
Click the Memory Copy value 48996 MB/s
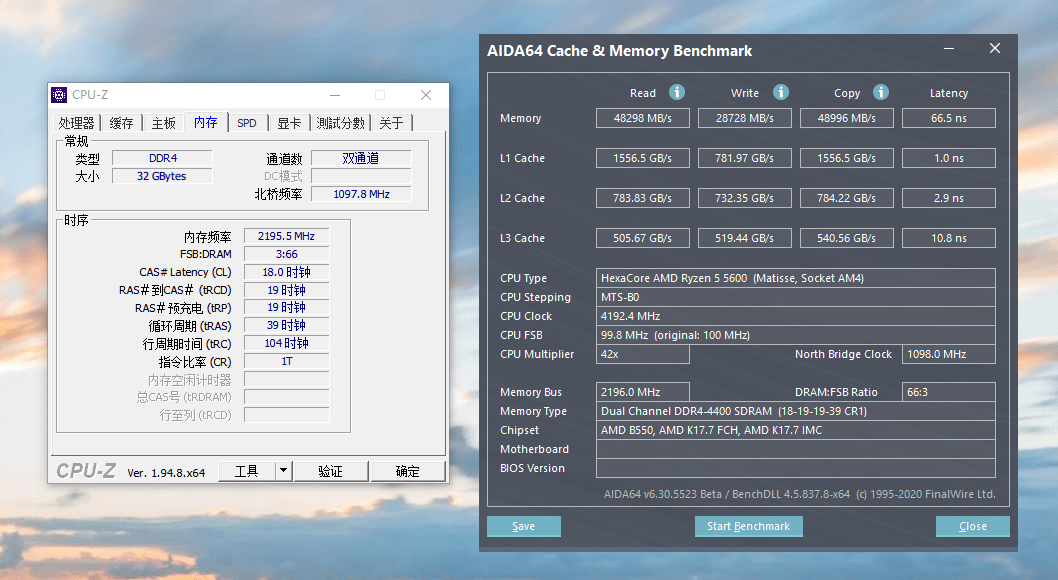[x=847, y=118]
